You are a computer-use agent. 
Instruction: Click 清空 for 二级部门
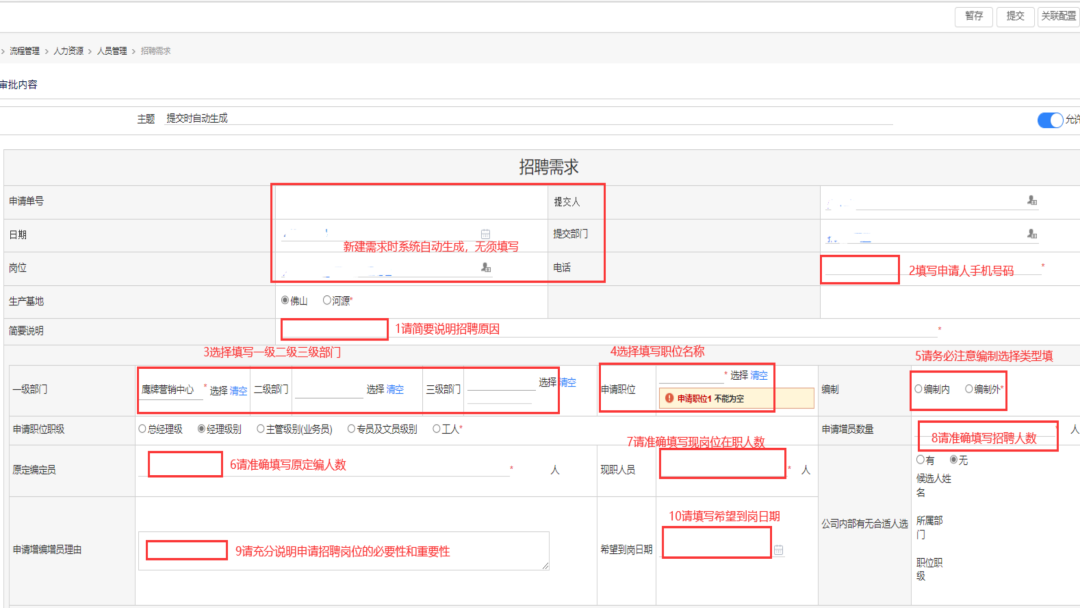click(x=395, y=390)
